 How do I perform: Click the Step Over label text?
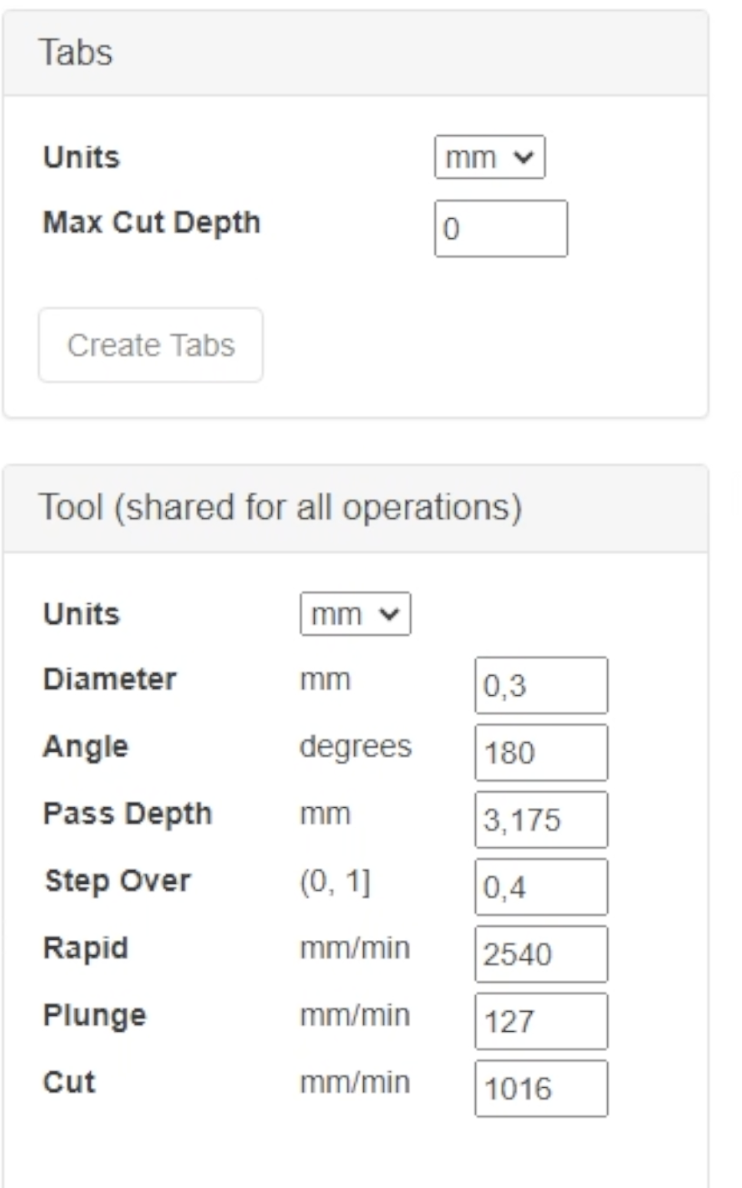117,881
